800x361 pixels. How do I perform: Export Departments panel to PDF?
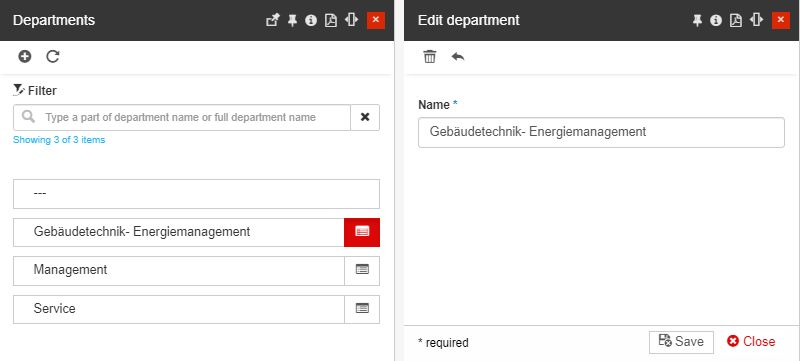pyautogui.click(x=331, y=20)
